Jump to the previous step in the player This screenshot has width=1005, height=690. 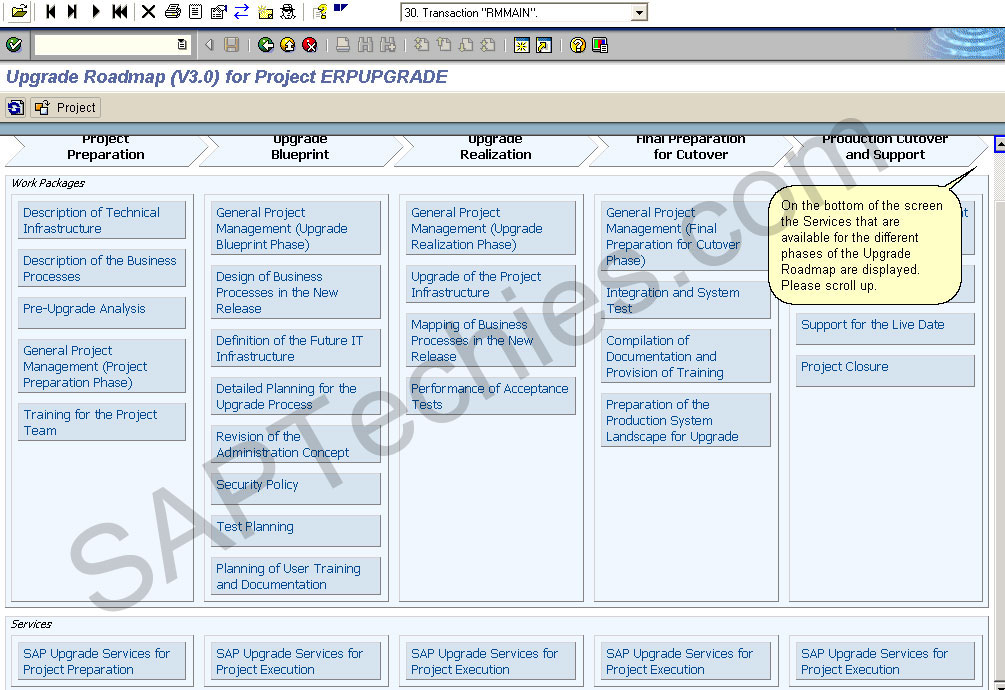click(51, 11)
